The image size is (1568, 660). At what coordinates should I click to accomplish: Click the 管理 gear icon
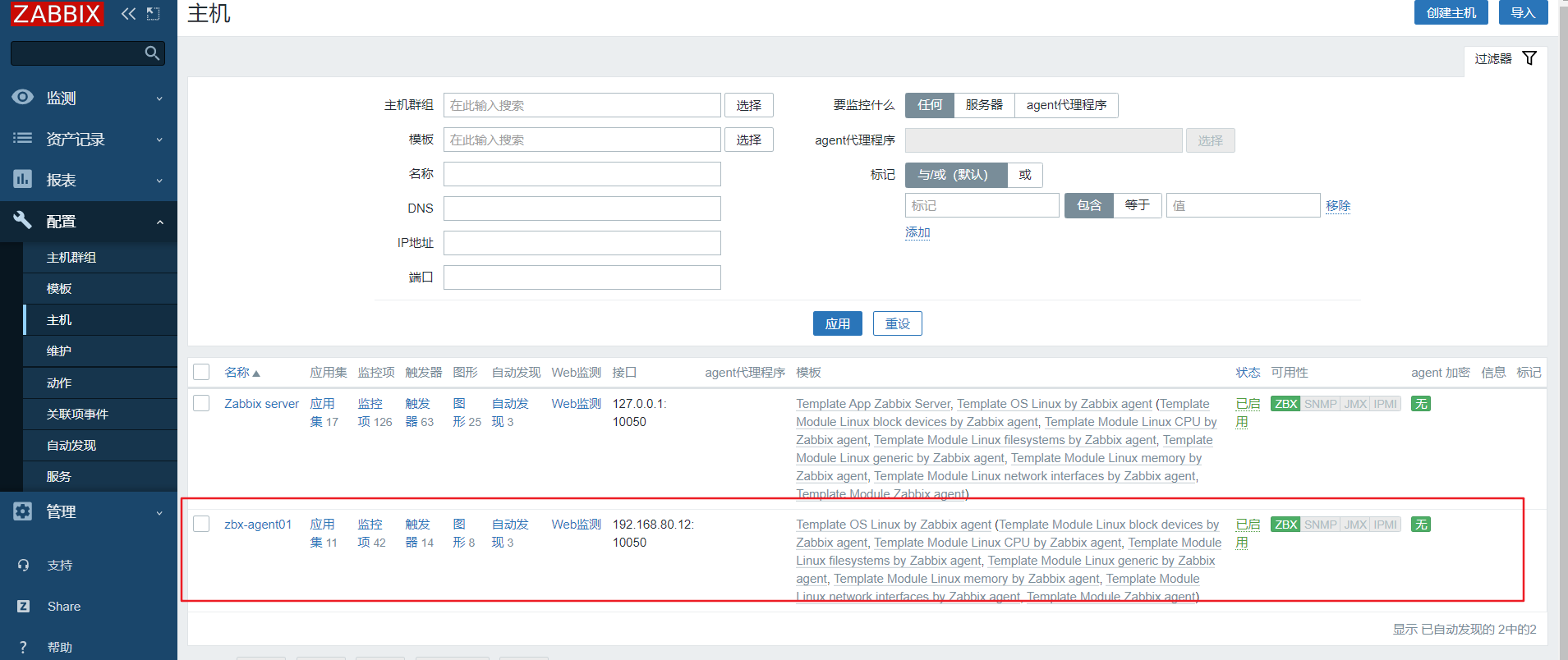click(x=23, y=511)
